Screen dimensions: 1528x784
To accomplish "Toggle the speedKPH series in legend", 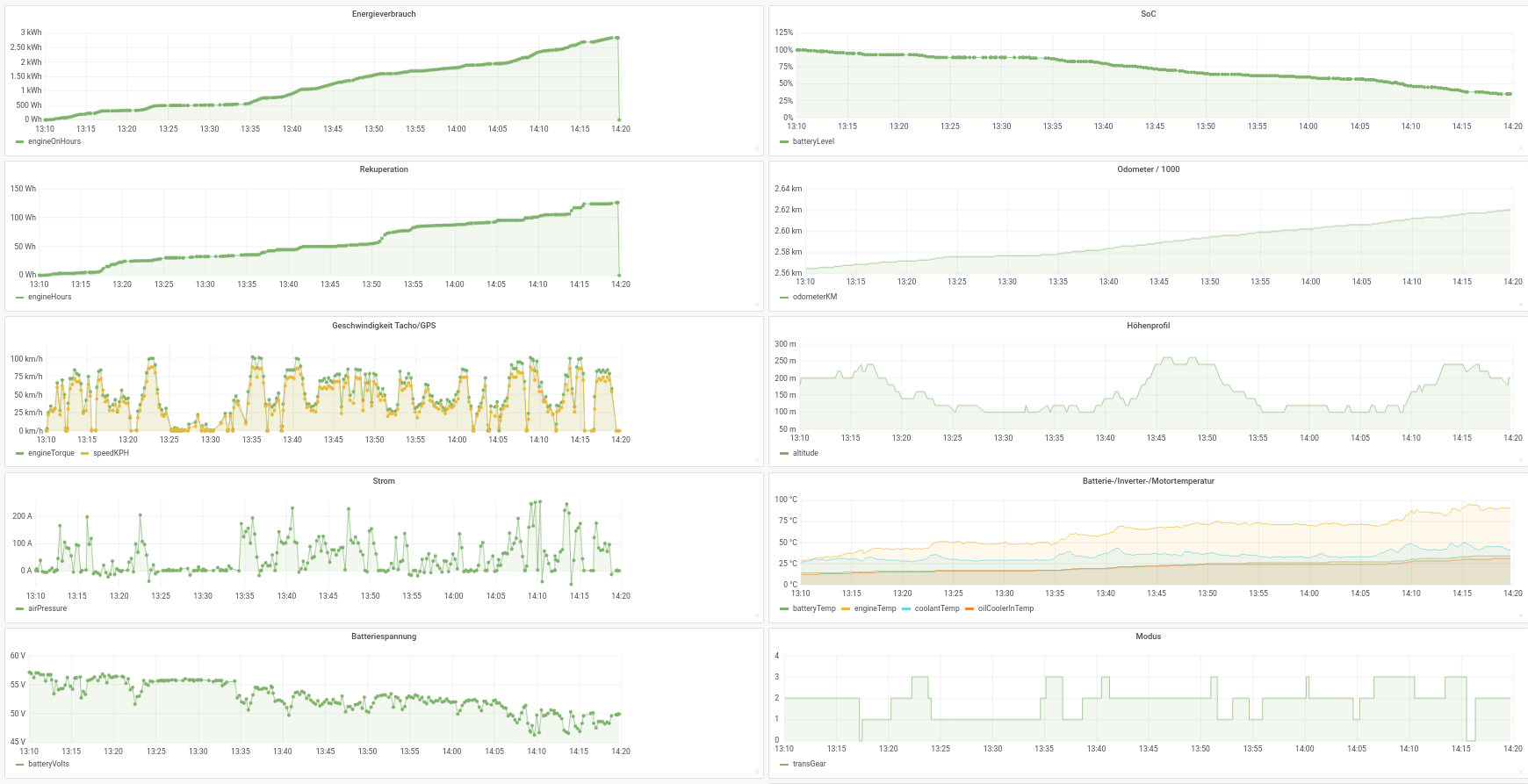I will pyautogui.click(x=111, y=453).
